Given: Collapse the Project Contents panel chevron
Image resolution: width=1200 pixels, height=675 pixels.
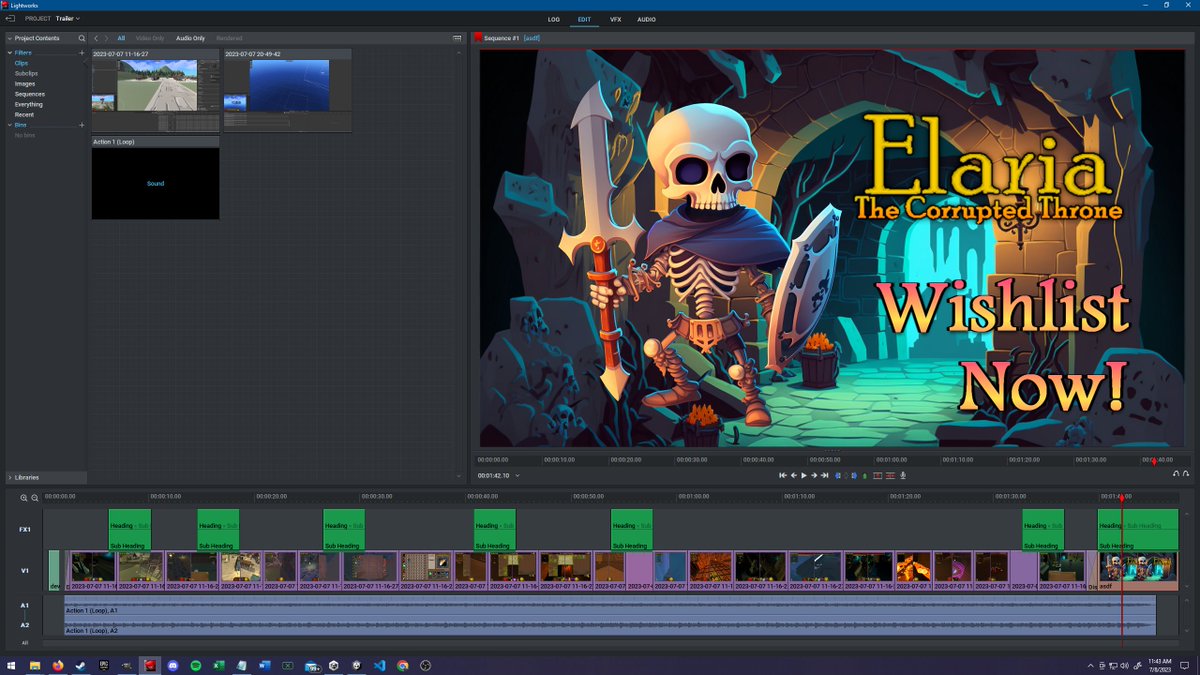Looking at the screenshot, I should (x=10, y=38).
